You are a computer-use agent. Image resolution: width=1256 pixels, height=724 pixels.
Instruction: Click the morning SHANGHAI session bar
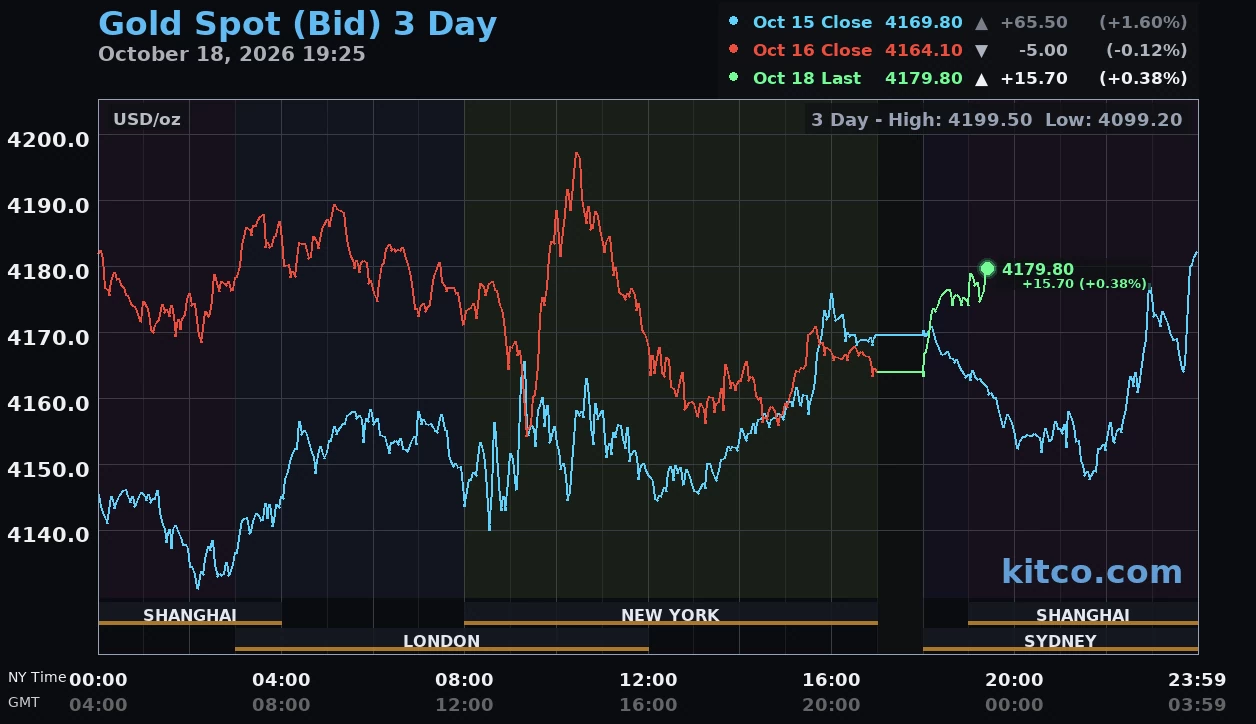[x=190, y=614]
